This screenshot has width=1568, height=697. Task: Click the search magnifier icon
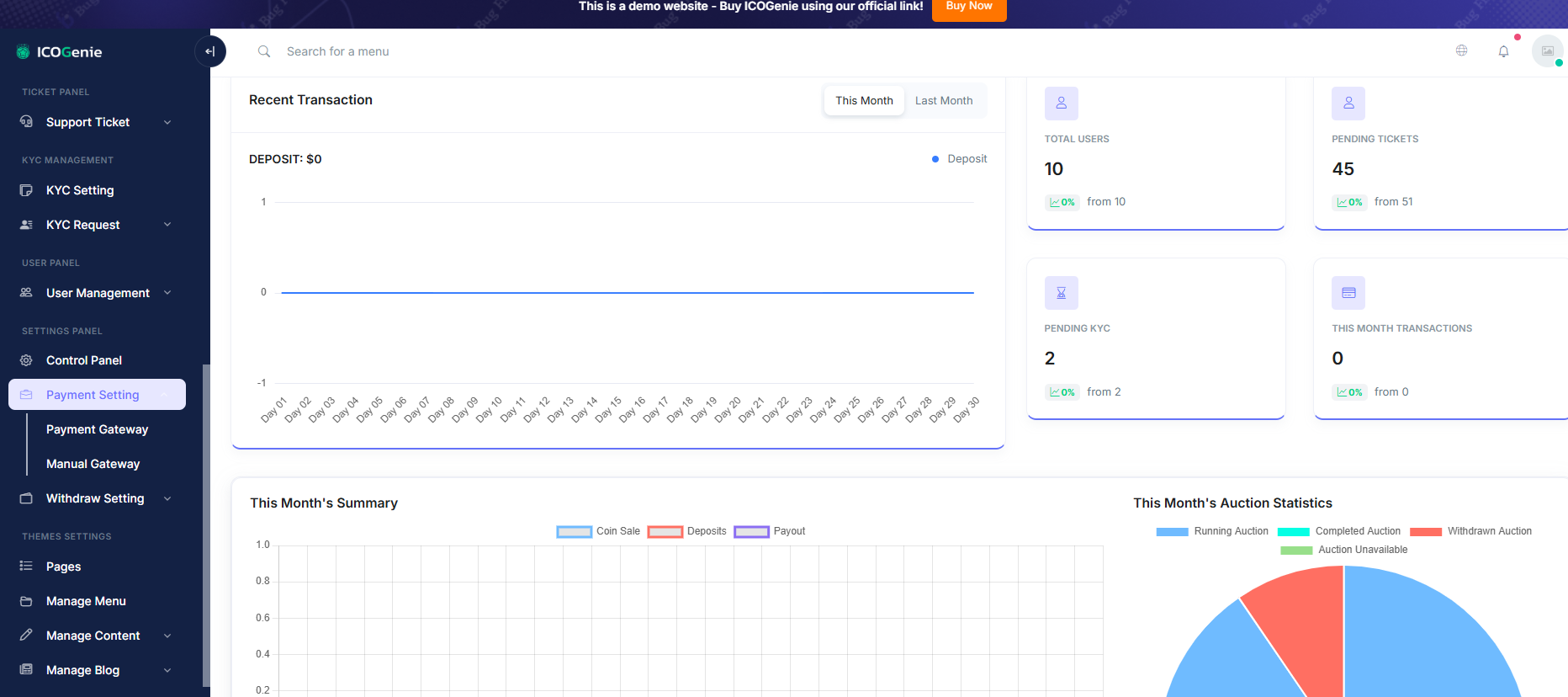coord(264,51)
